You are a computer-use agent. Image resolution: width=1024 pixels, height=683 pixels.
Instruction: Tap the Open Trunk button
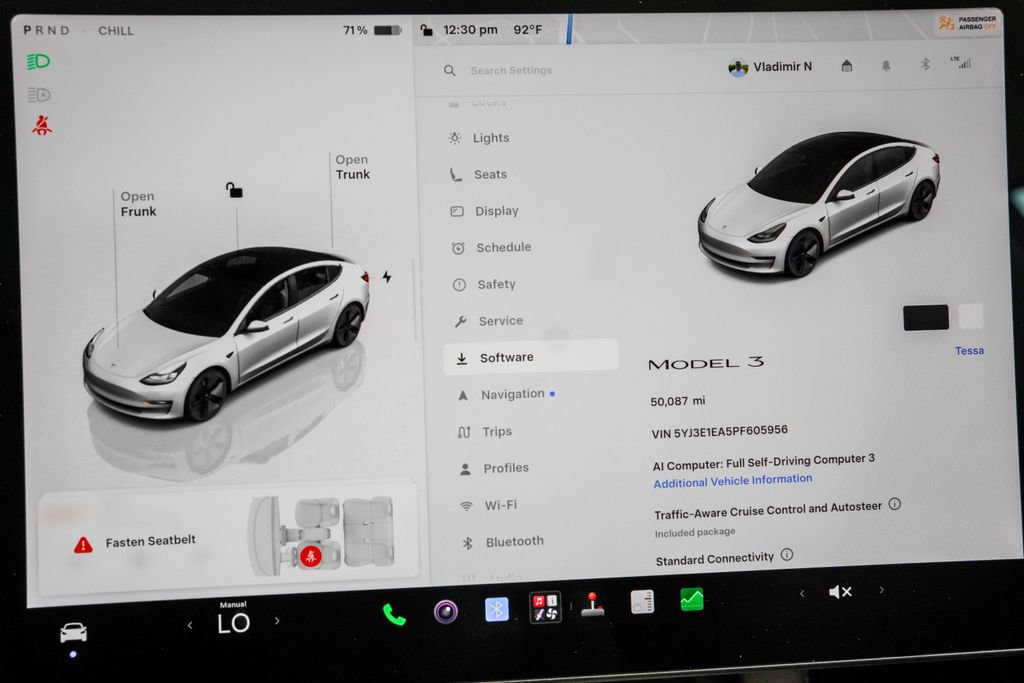tap(353, 167)
